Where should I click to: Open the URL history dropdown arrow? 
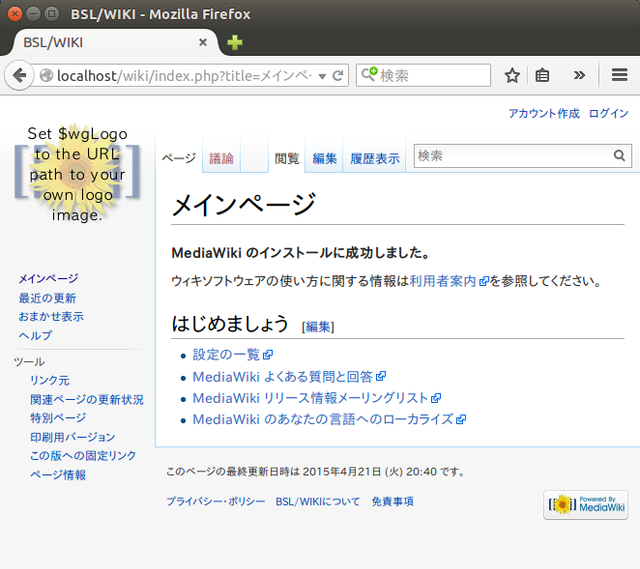pyautogui.click(x=322, y=76)
